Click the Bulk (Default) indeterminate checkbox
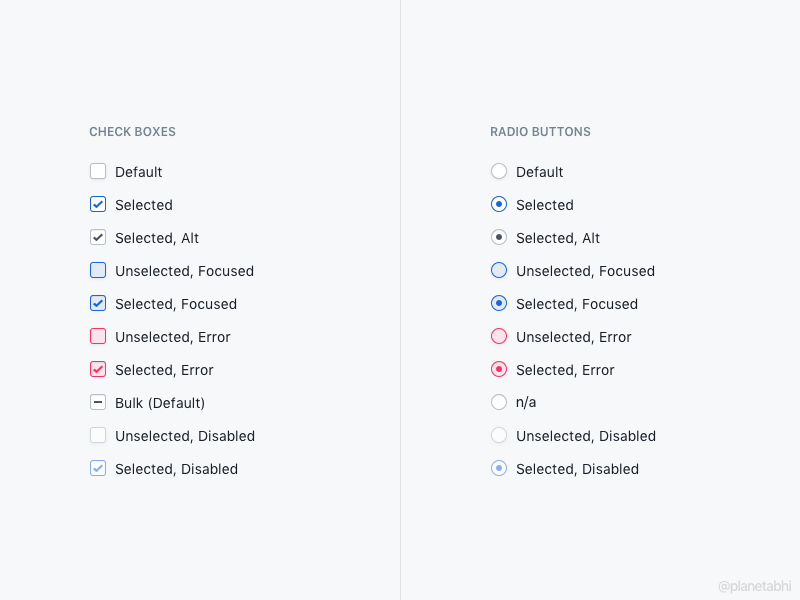The height and width of the screenshot is (600, 800). click(98, 402)
